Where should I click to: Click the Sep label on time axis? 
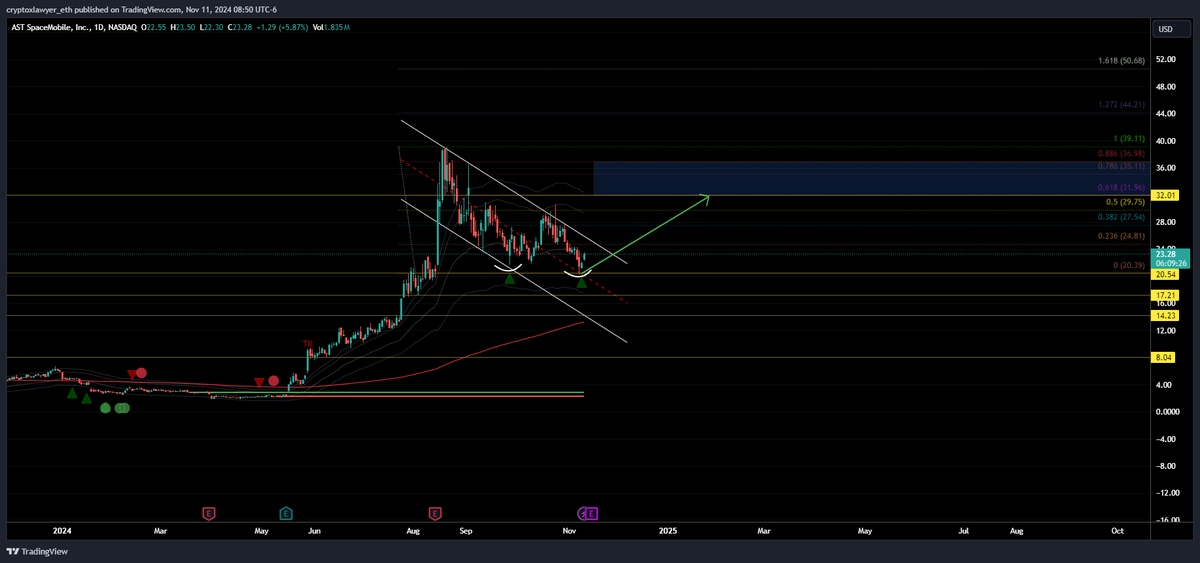tap(465, 532)
